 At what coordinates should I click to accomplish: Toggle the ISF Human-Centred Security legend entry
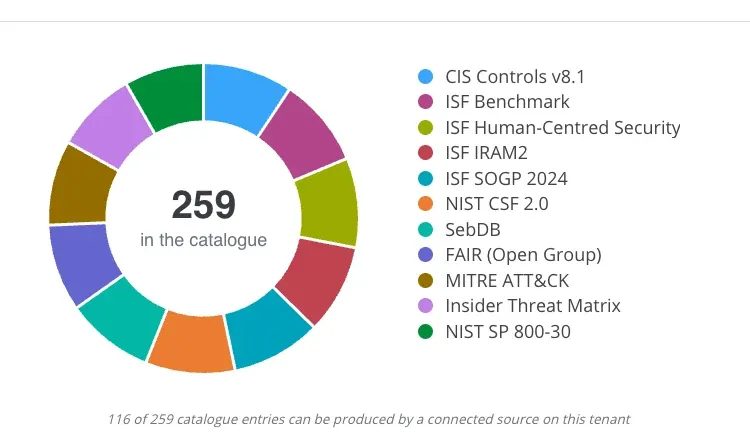click(x=549, y=128)
